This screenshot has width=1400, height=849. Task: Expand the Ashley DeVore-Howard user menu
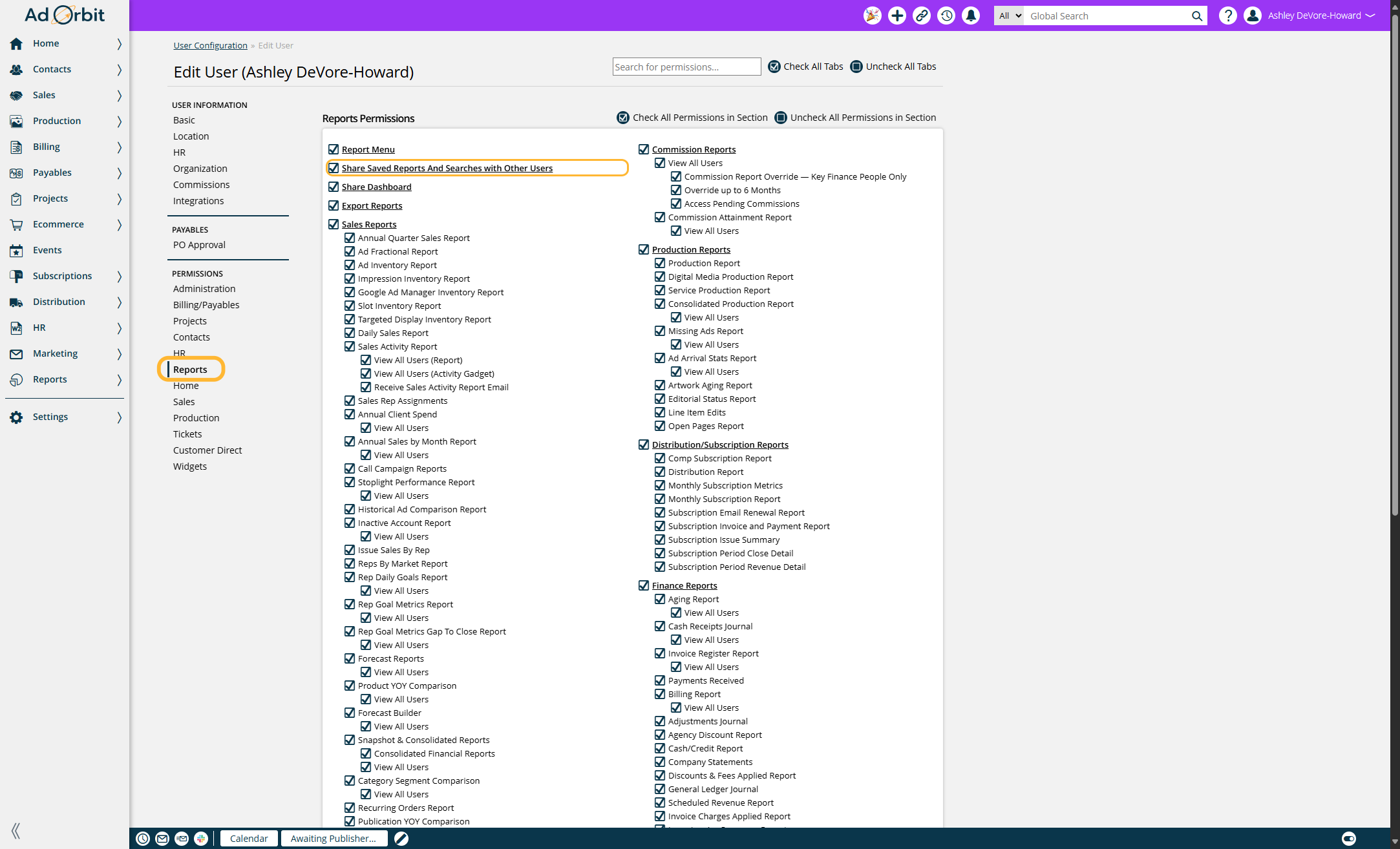tap(1321, 16)
